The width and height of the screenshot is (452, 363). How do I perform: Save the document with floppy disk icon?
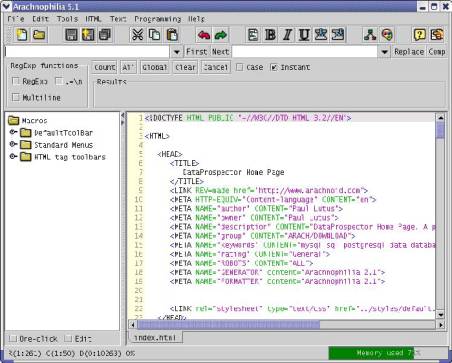pos(71,35)
